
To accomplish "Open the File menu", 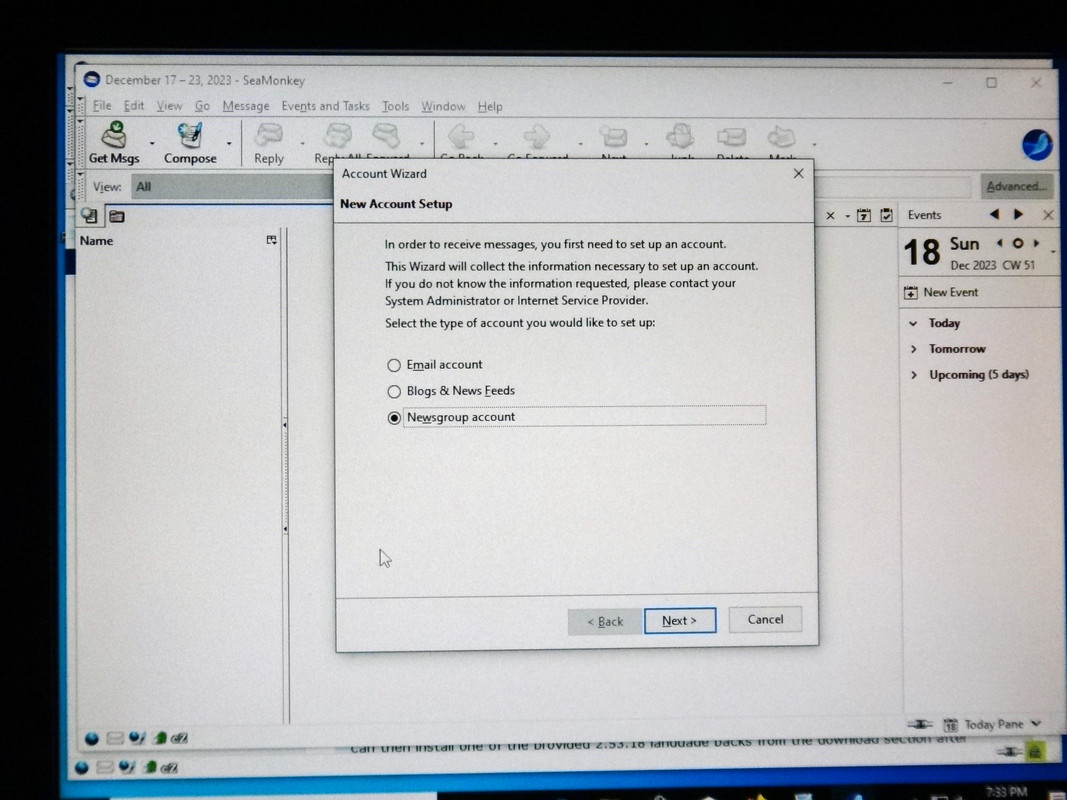I will coord(102,105).
